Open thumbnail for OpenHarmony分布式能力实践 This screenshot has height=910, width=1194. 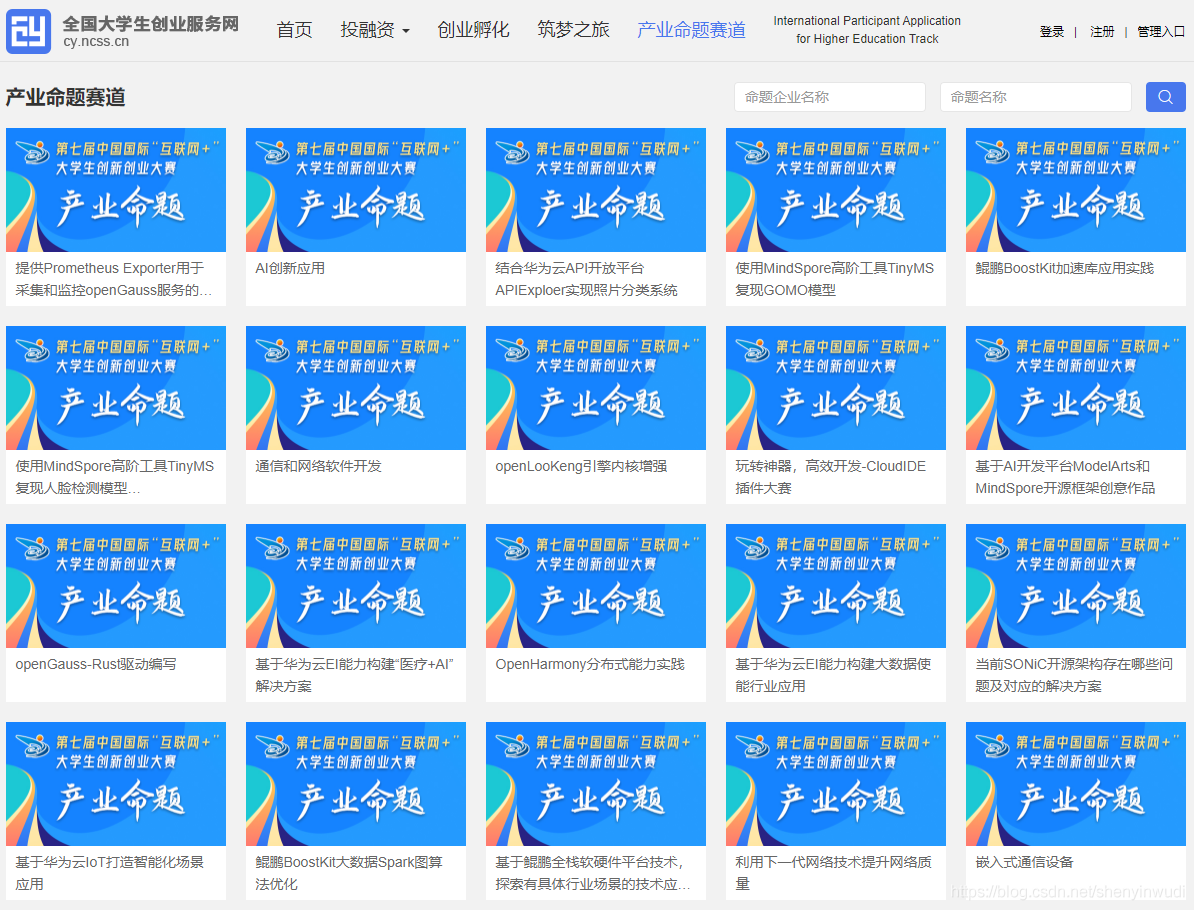pyautogui.click(x=595, y=586)
